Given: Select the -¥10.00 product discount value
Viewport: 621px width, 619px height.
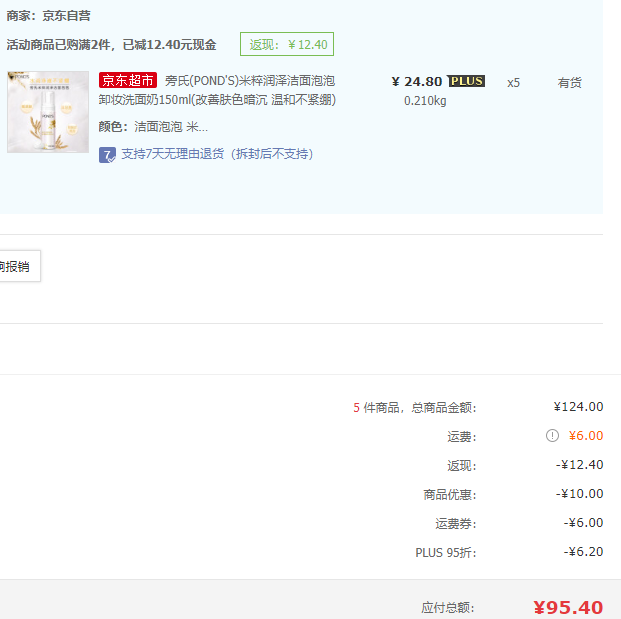Looking at the screenshot, I should [579, 493].
